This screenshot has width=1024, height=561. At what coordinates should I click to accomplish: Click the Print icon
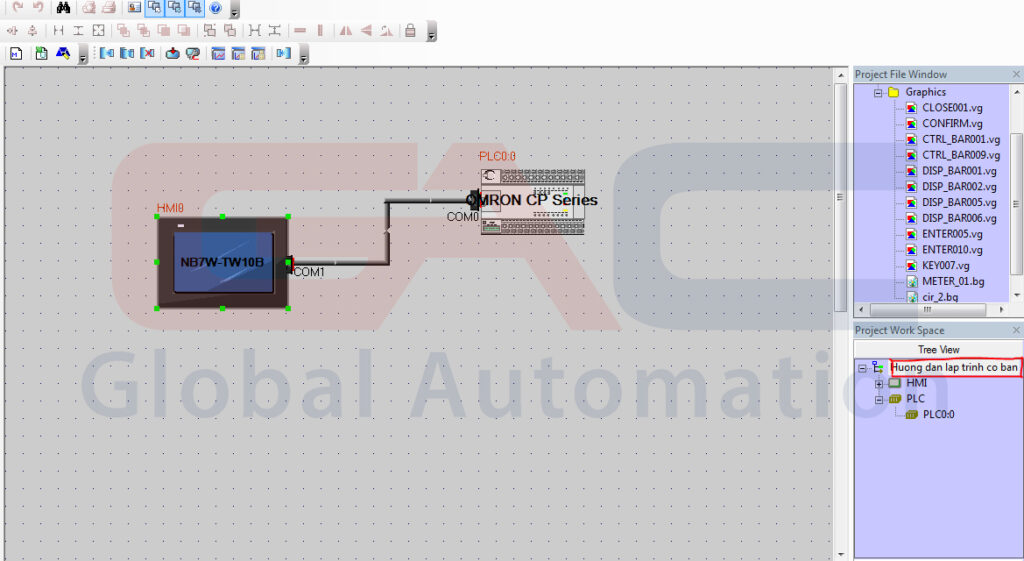pyautogui.click(x=109, y=8)
